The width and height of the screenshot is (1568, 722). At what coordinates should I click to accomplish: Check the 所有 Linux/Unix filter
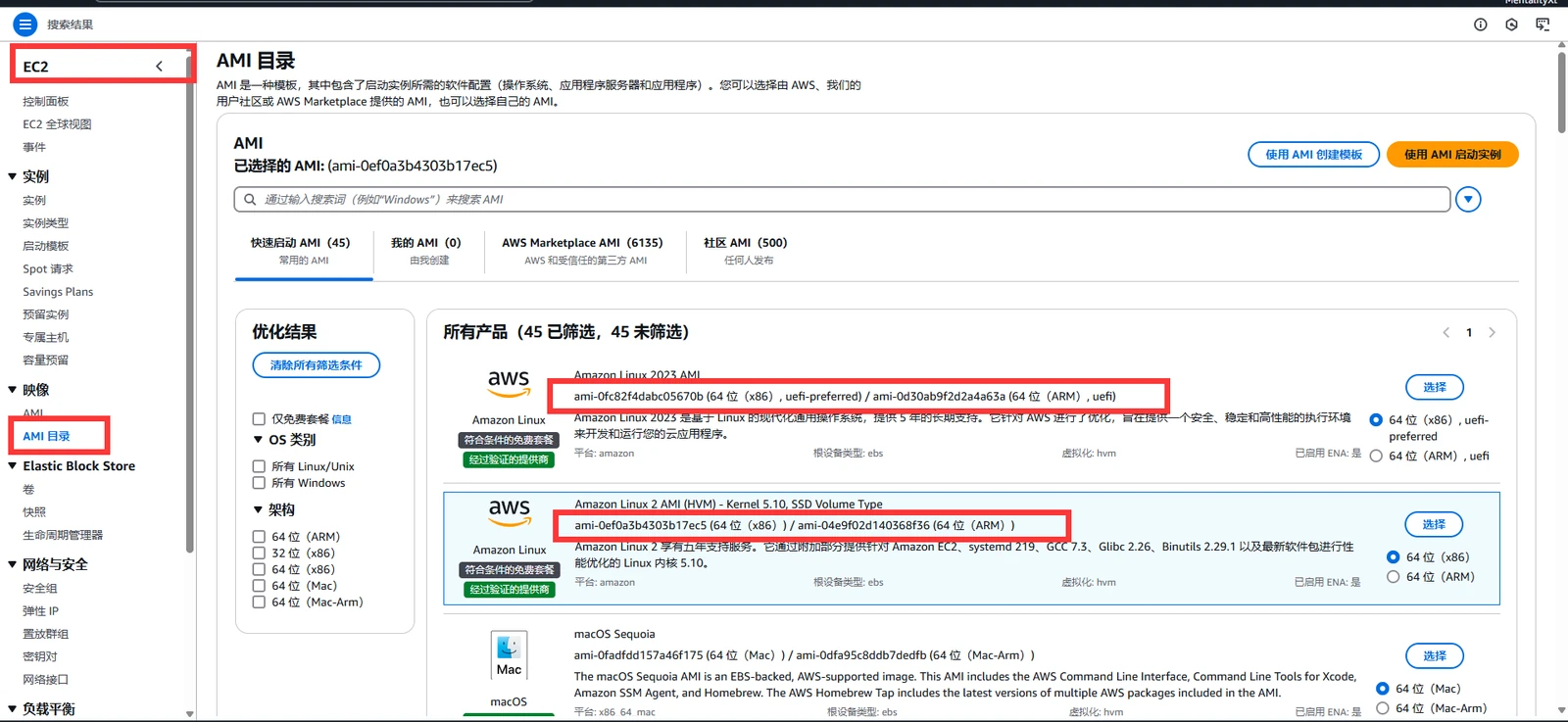pyautogui.click(x=259, y=466)
